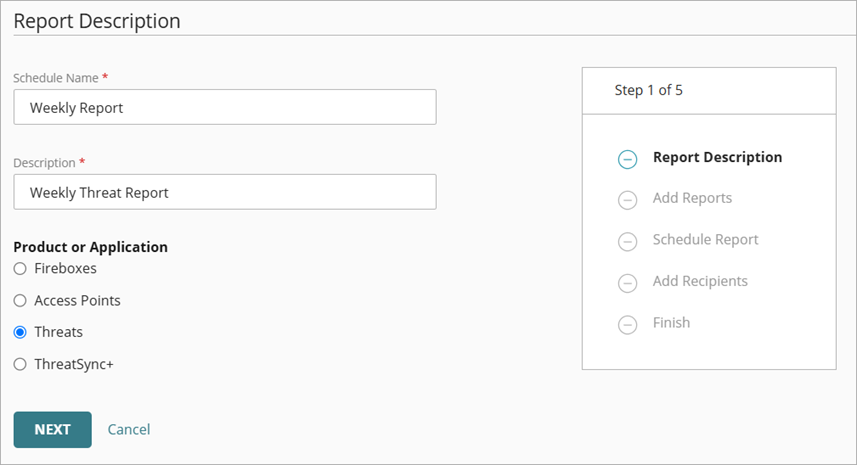Viewport: 857px width, 465px height.
Task: Jump to the Schedule Report step label
Action: [705, 240]
